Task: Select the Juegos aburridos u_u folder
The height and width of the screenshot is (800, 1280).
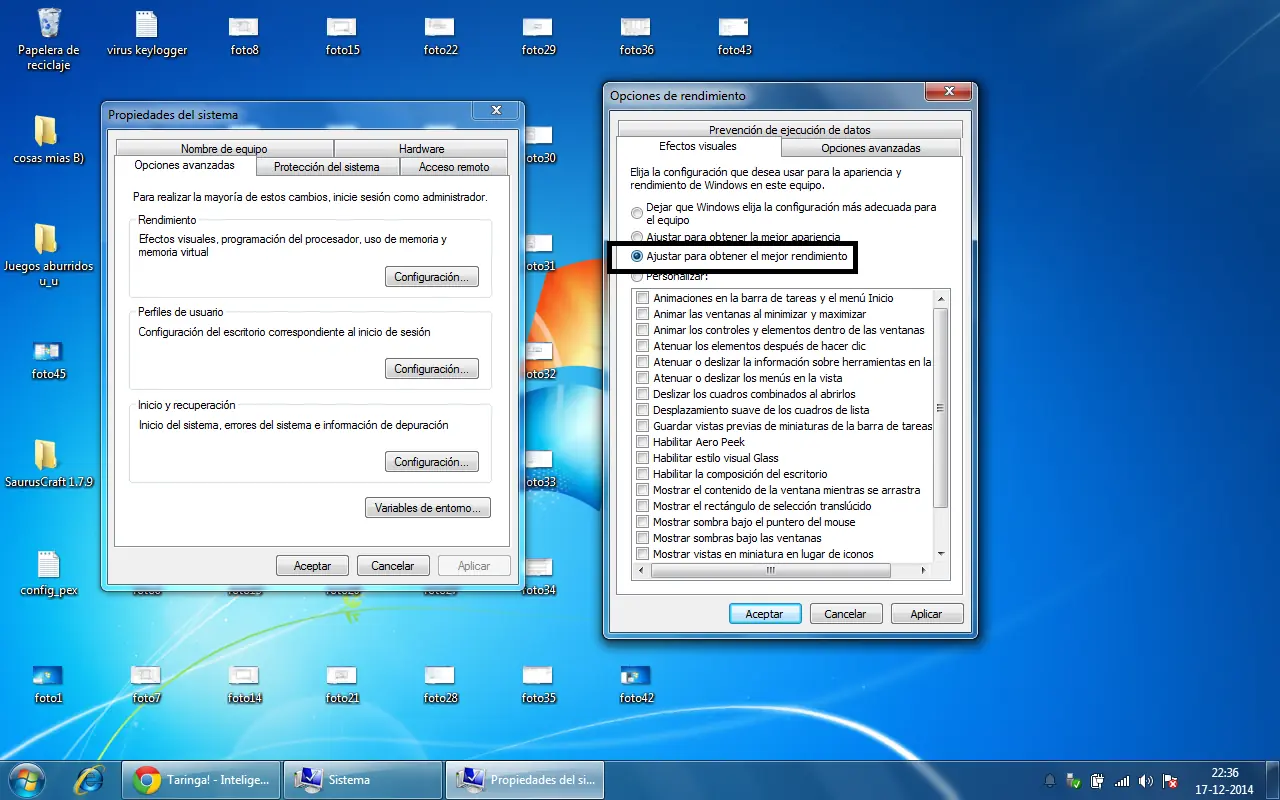Action: point(48,255)
